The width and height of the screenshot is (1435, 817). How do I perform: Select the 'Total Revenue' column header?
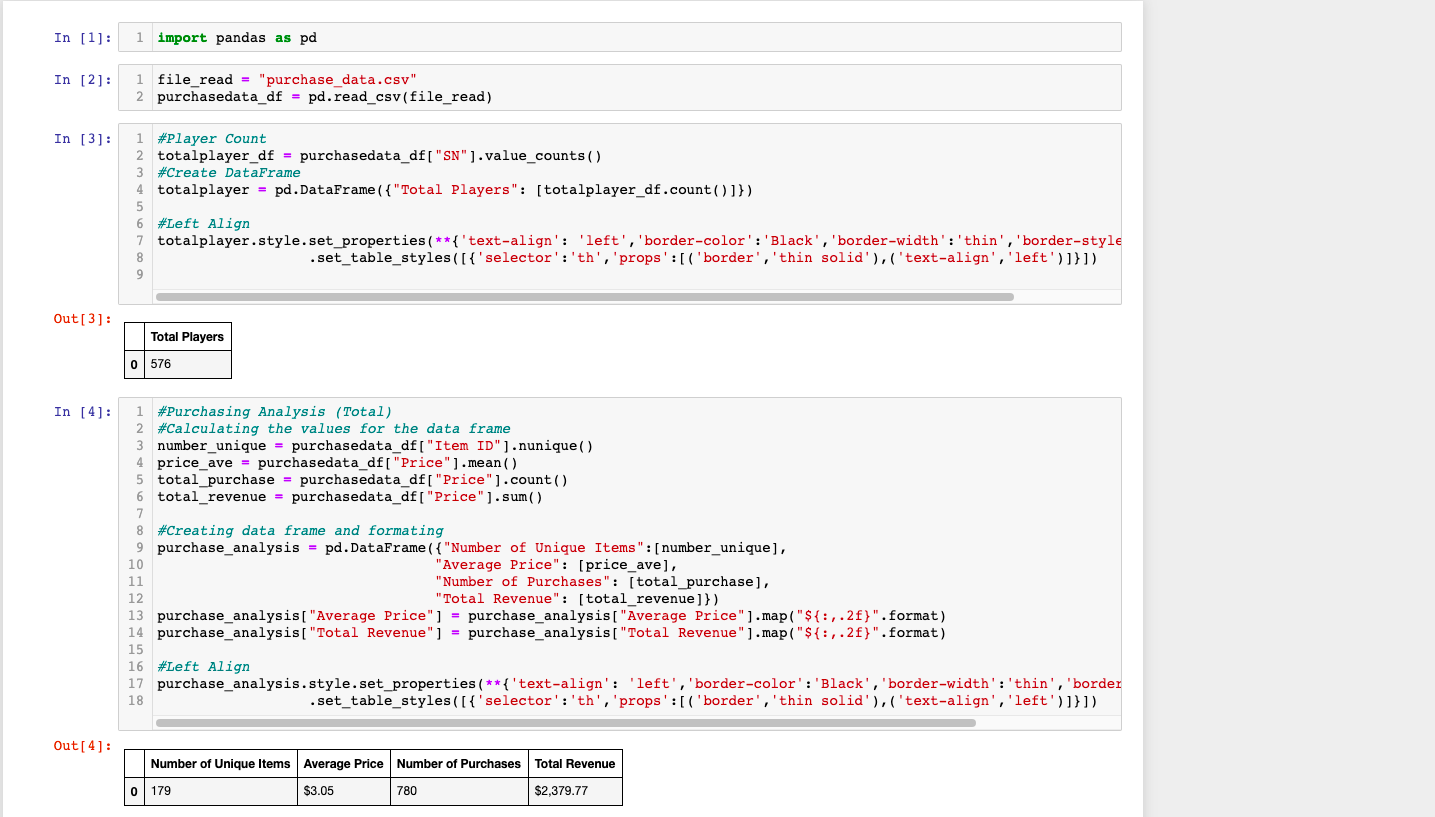pyautogui.click(x=575, y=764)
